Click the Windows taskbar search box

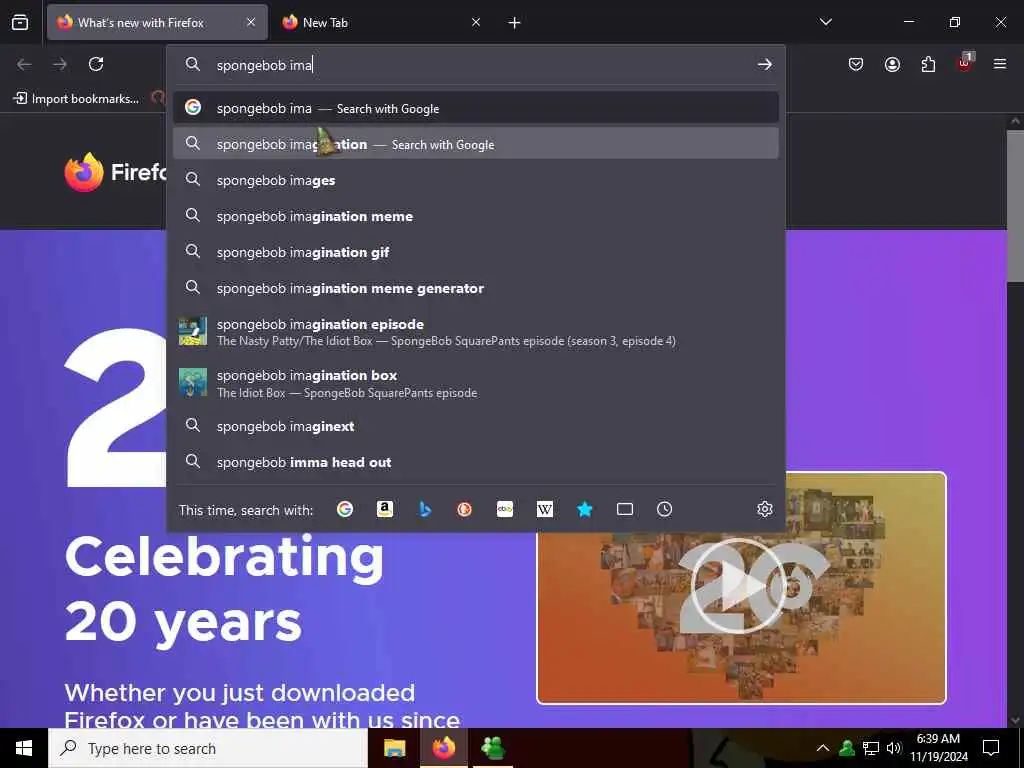click(208, 748)
